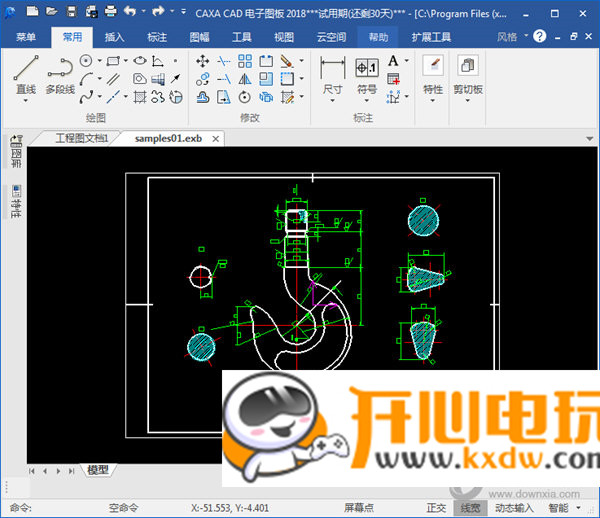Open the 特性 side panel tab
The width and height of the screenshot is (600, 518).
click(x=16, y=202)
